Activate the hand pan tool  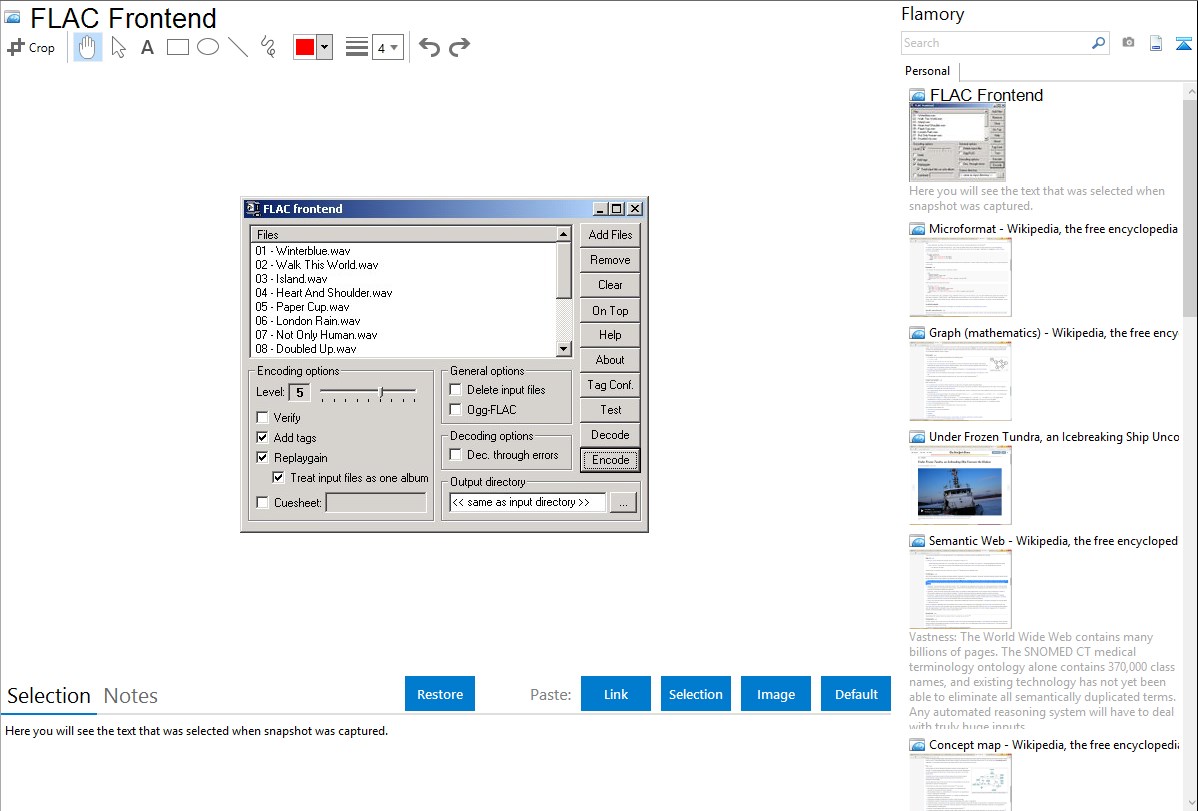87,47
